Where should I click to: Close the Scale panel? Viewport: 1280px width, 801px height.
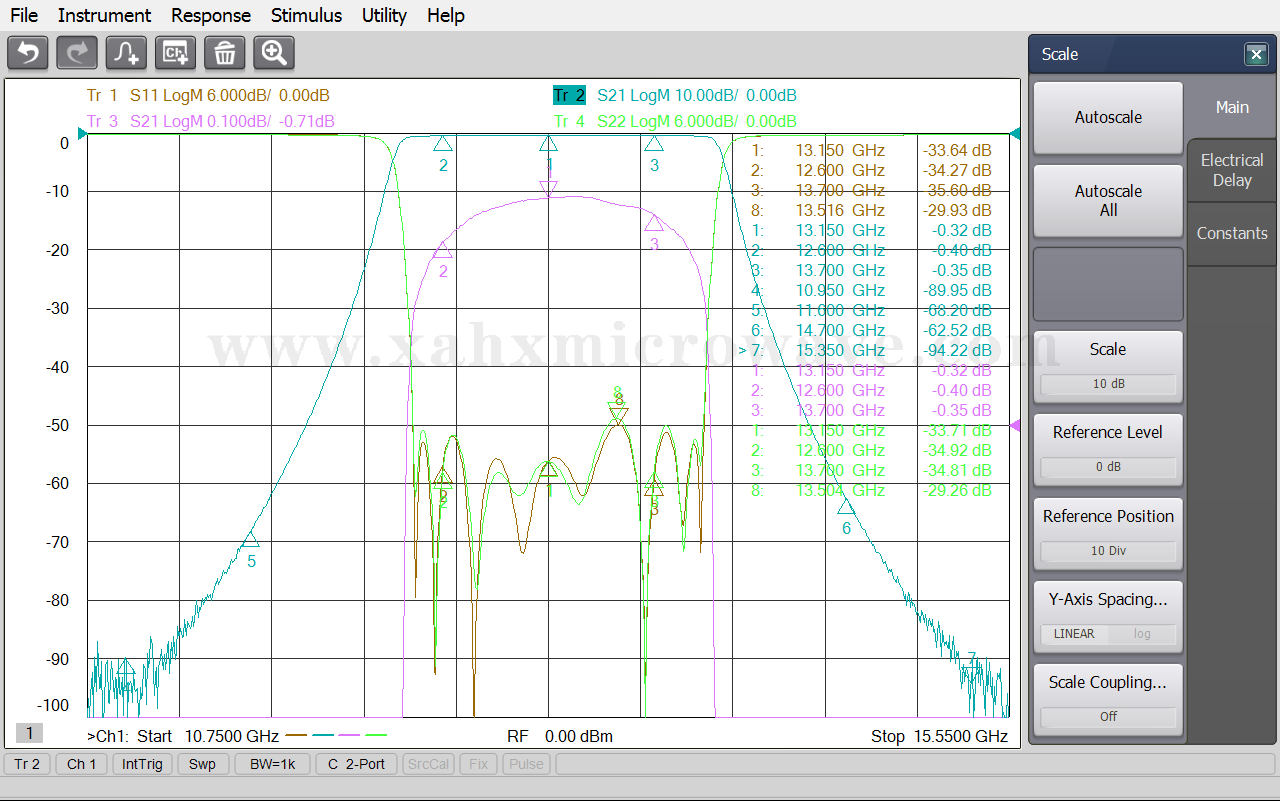(x=1256, y=55)
